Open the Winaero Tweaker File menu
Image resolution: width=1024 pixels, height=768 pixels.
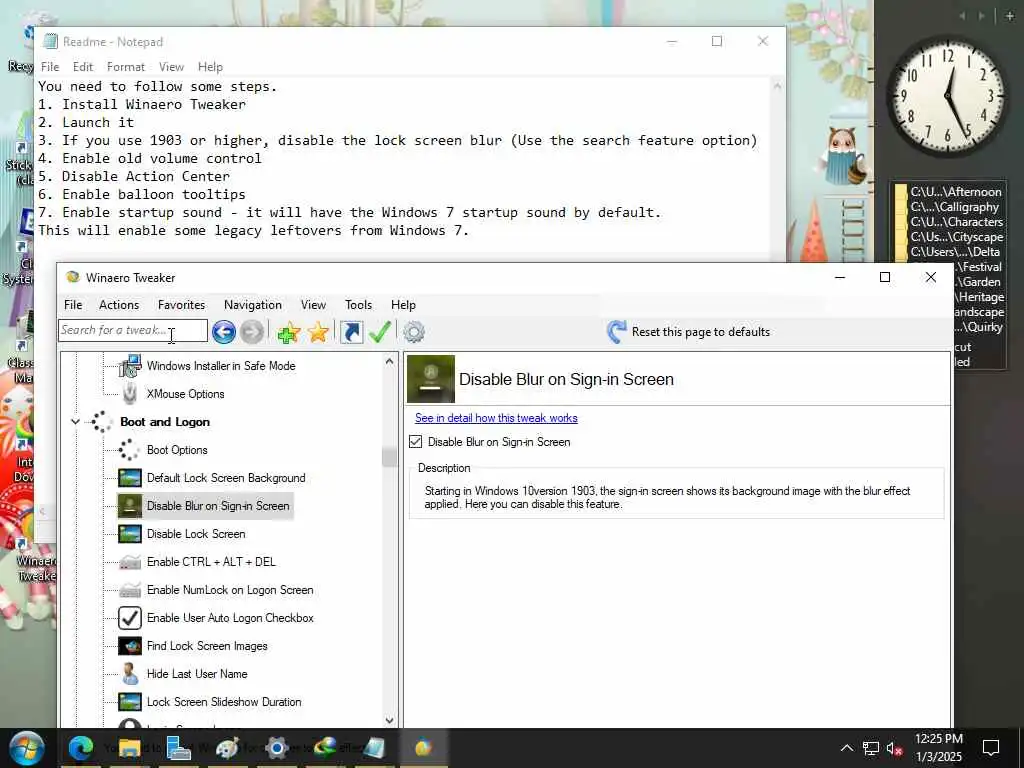pyautogui.click(x=73, y=305)
